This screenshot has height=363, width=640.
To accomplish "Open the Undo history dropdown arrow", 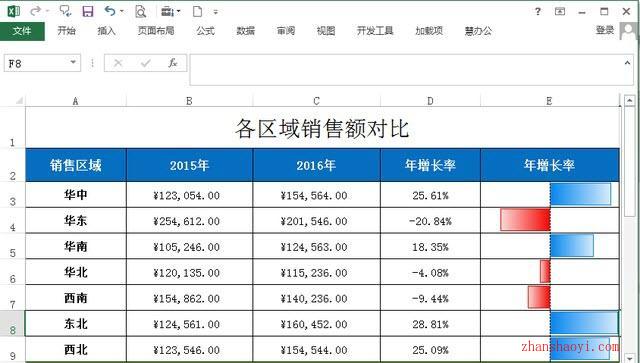I will pyautogui.click(x=122, y=11).
